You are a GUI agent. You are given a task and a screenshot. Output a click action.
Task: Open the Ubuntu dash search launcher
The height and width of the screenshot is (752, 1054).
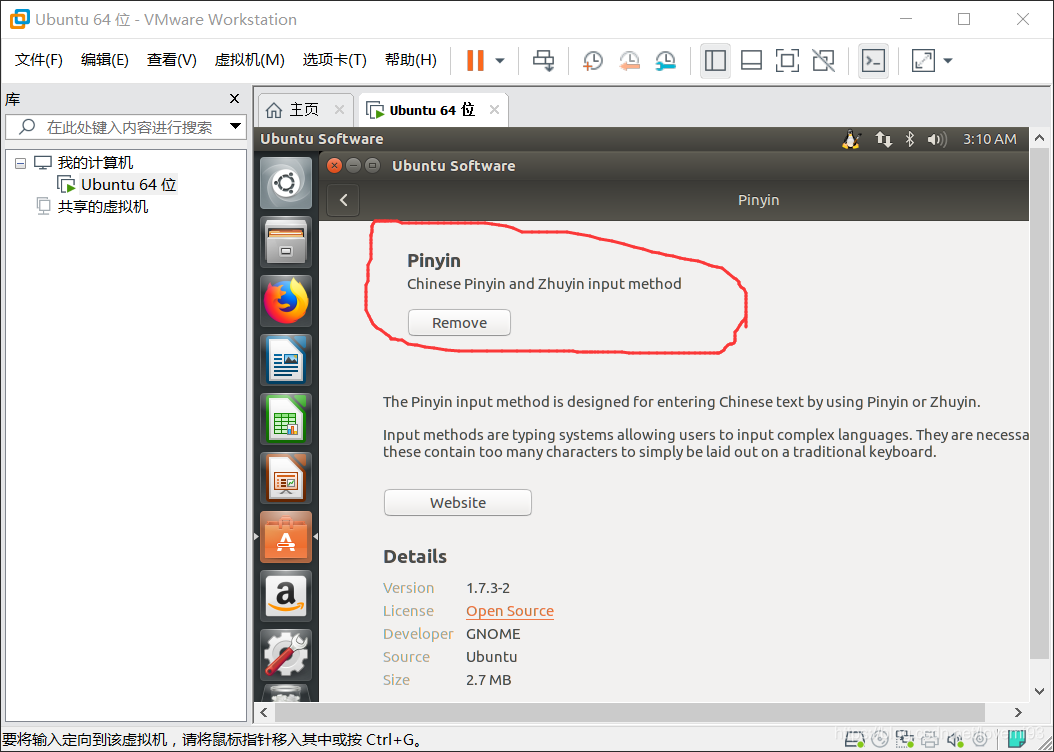point(286,183)
